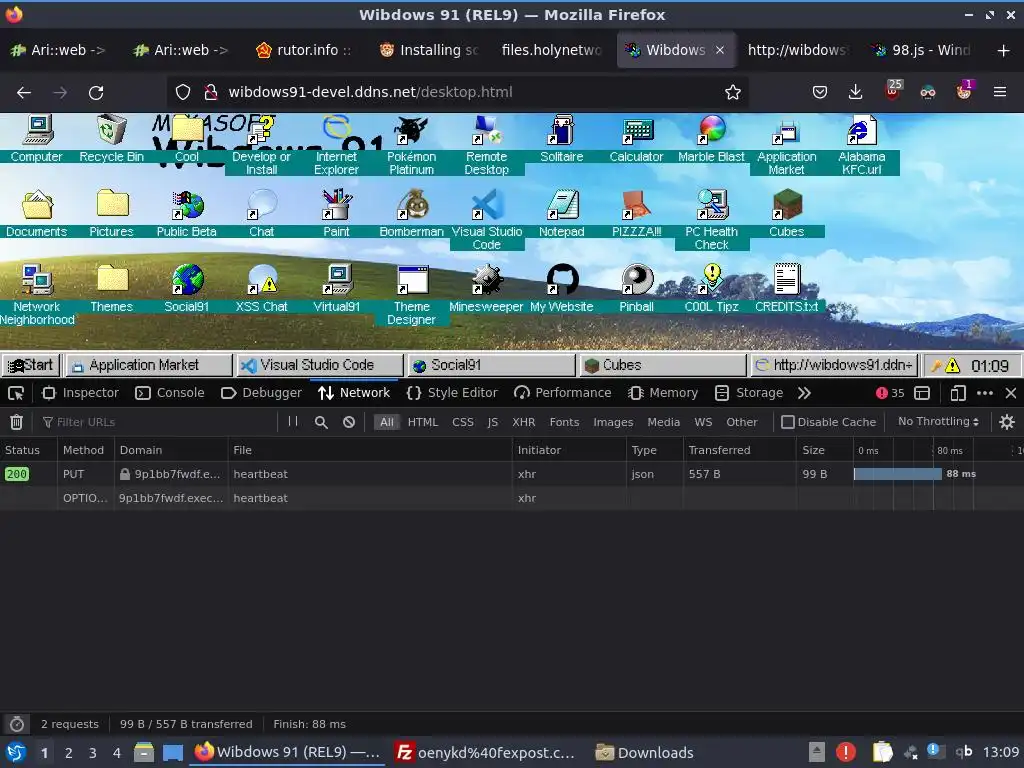
Task: Click the 35 errors indicator
Action: (x=889, y=393)
